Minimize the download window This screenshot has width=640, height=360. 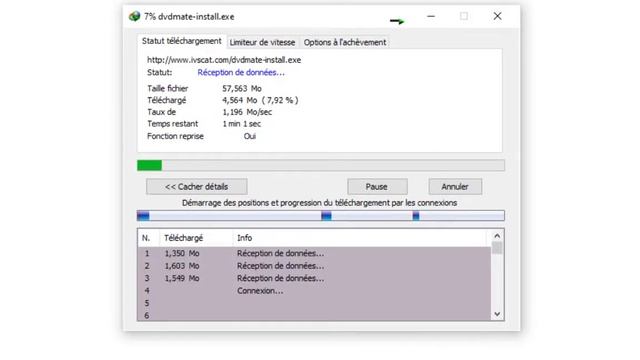[x=431, y=16]
